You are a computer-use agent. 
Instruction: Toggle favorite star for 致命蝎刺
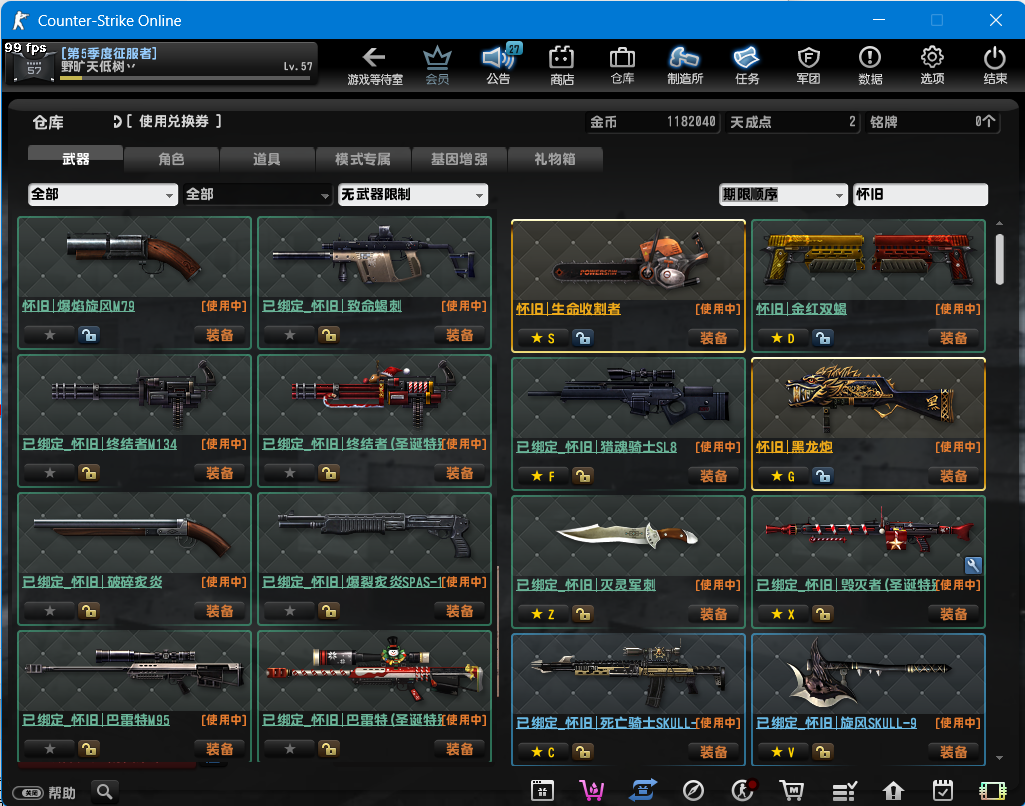click(290, 335)
